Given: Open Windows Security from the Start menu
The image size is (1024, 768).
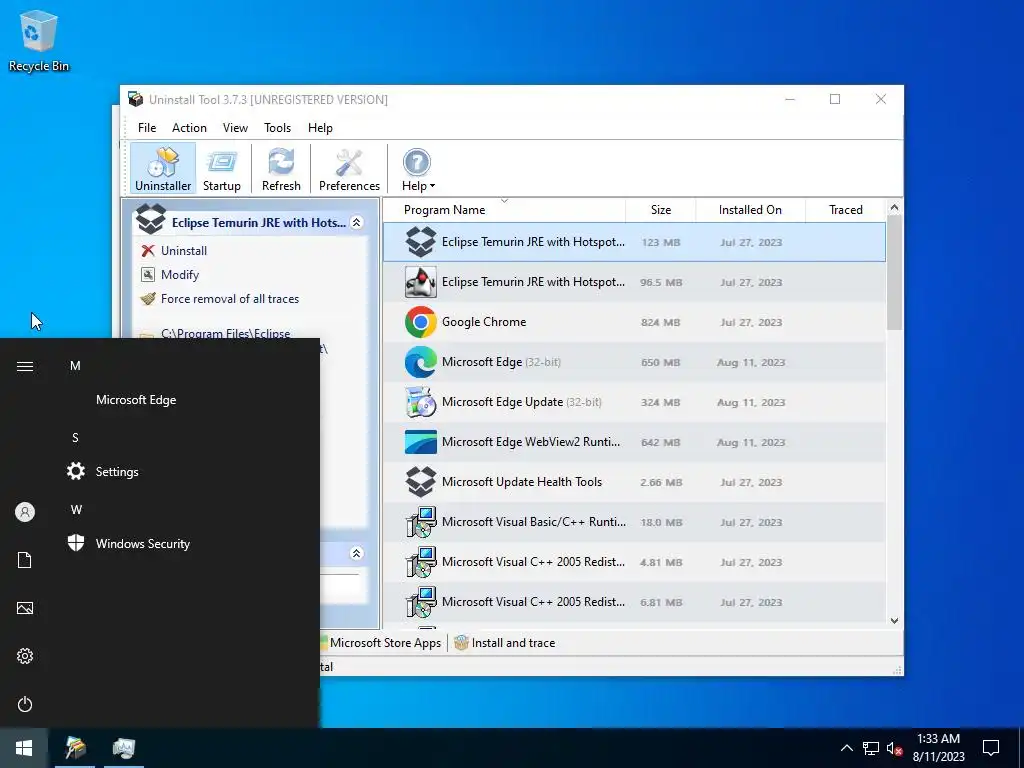Looking at the screenshot, I should point(142,543).
